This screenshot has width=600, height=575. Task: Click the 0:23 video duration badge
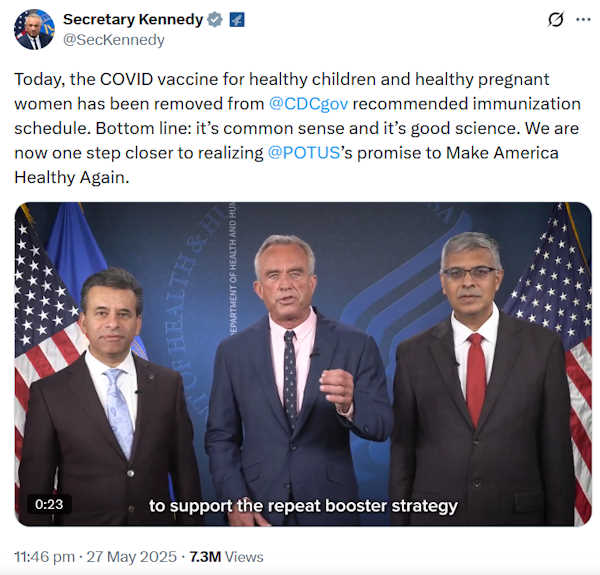[x=49, y=505]
